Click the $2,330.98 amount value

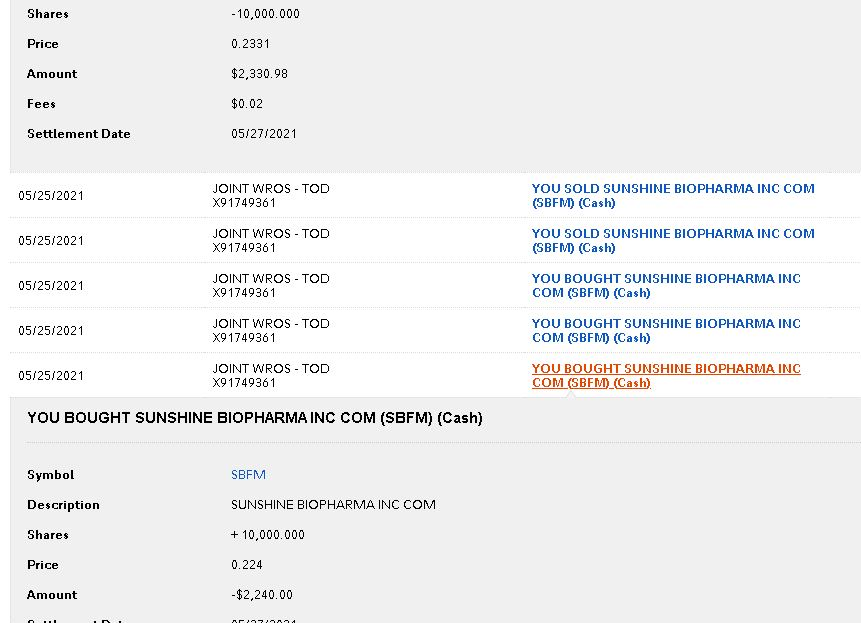[x=260, y=74]
